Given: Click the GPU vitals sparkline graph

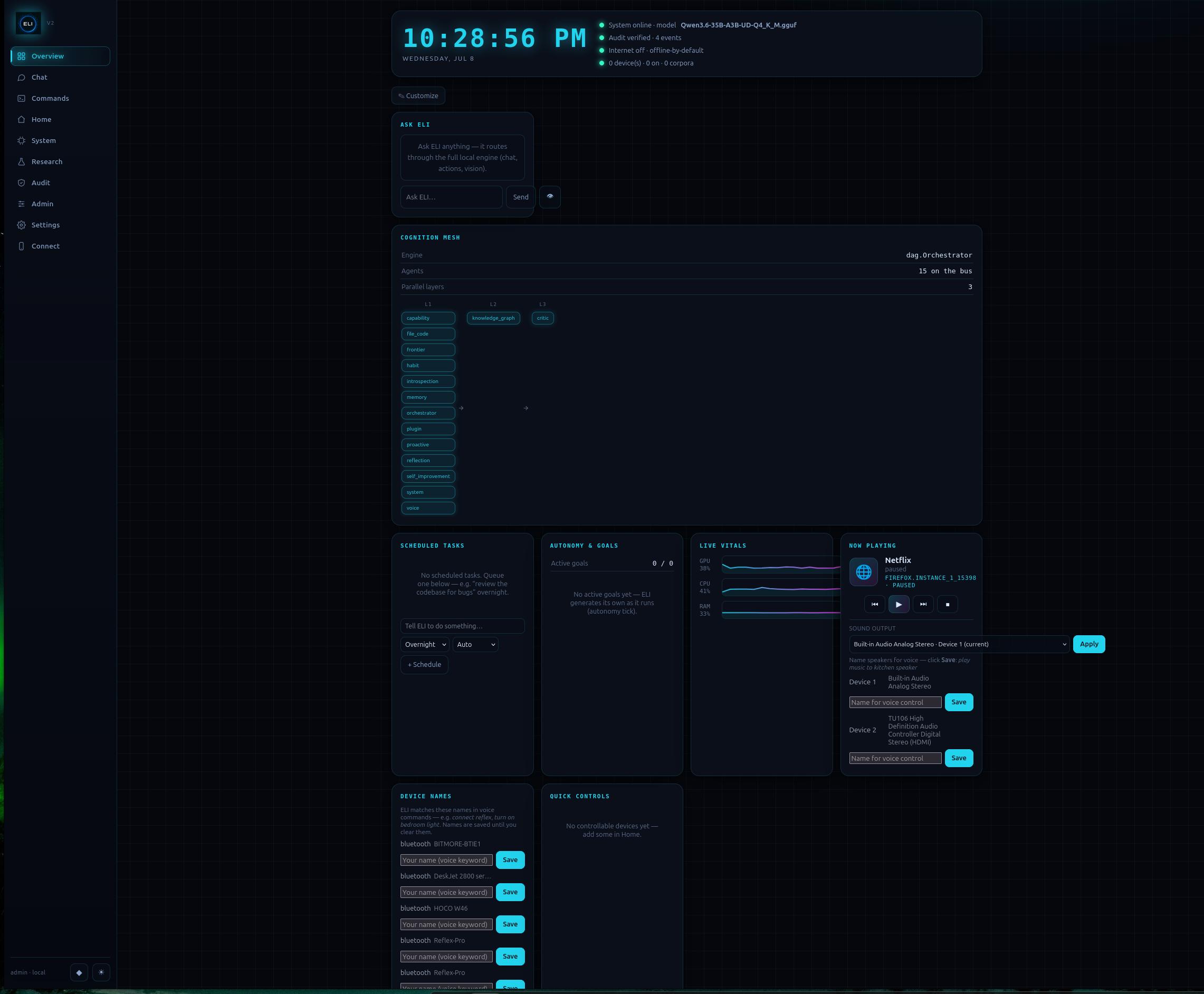Looking at the screenshot, I should coord(781,565).
